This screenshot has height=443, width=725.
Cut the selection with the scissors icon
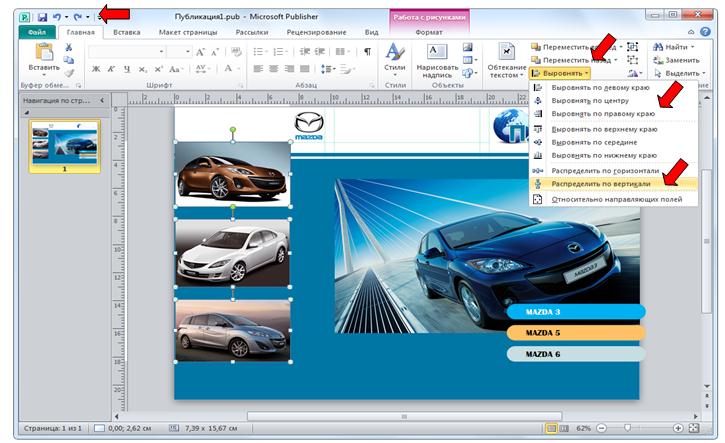(x=69, y=47)
